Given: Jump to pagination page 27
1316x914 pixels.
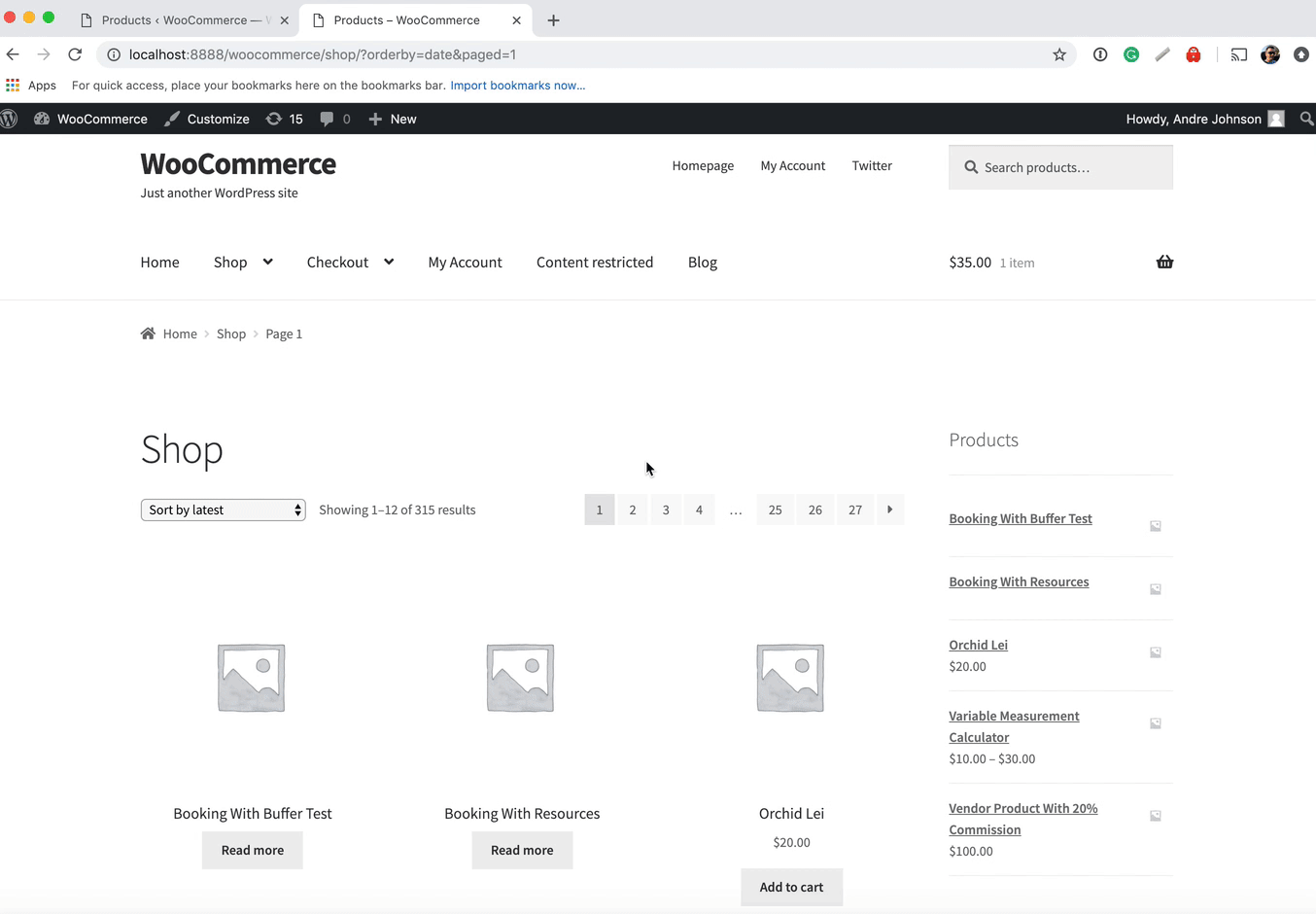Looking at the screenshot, I should coord(854,510).
